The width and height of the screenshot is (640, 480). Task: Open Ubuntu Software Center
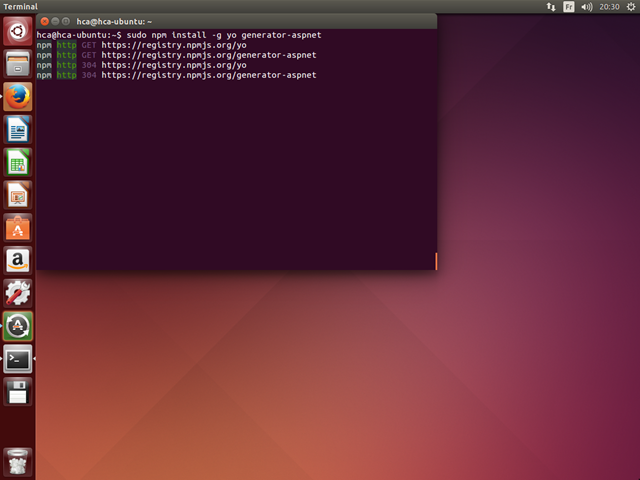pyautogui.click(x=18, y=228)
